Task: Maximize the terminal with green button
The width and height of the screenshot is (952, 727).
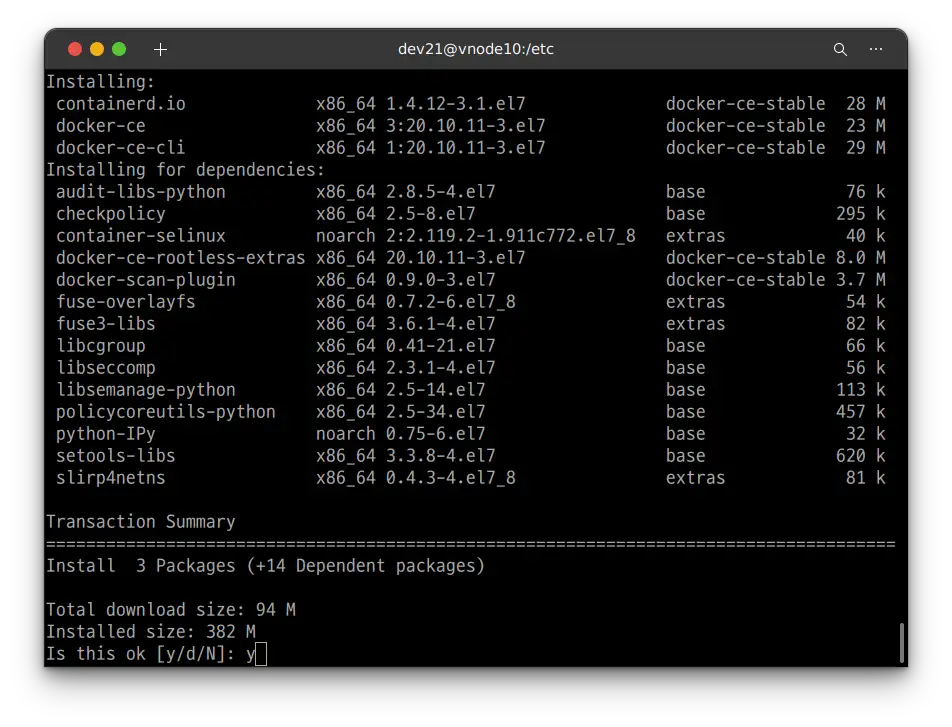Action: (119, 49)
